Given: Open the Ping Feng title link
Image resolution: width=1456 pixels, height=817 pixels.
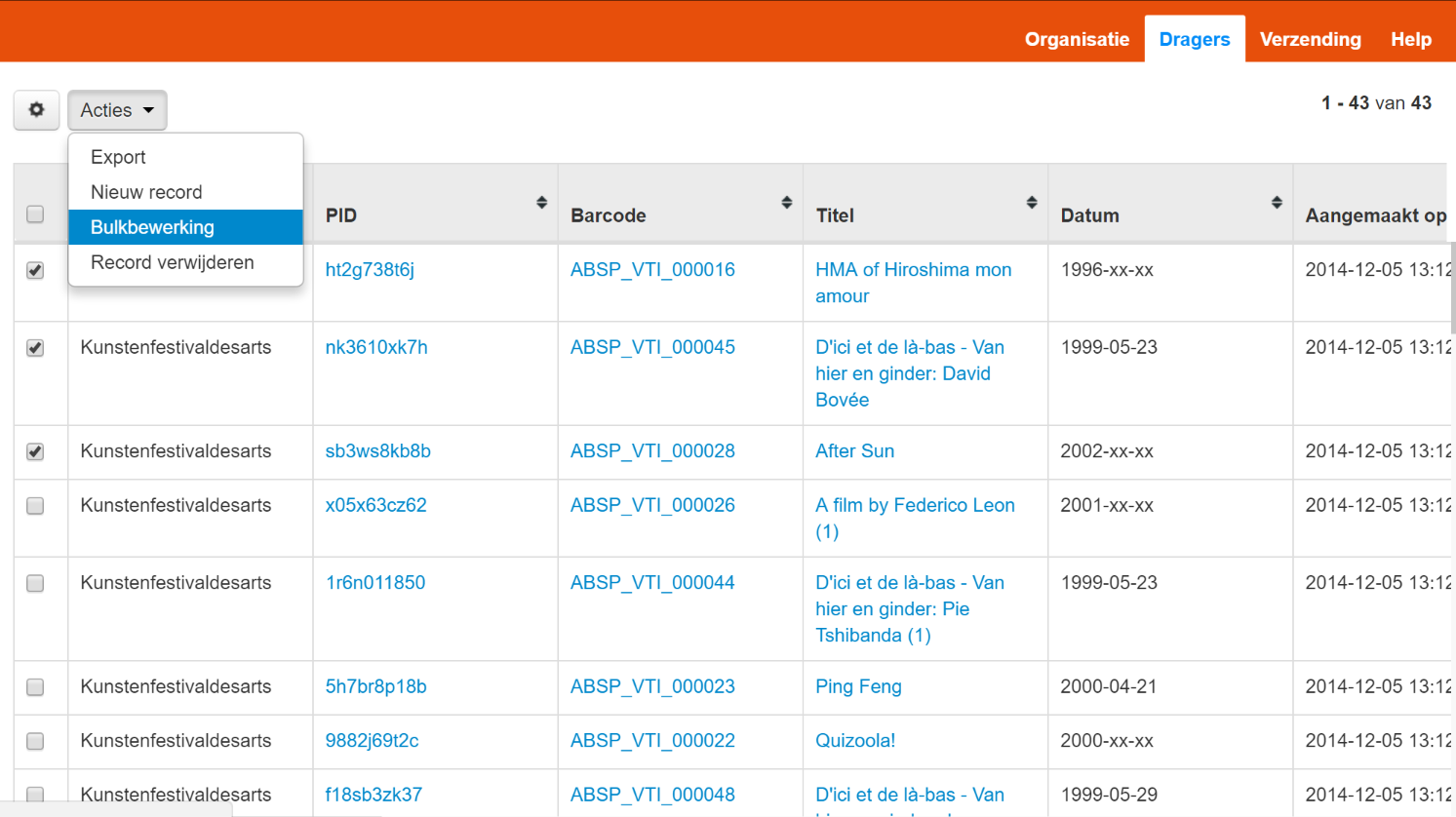Looking at the screenshot, I should [x=858, y=686].
